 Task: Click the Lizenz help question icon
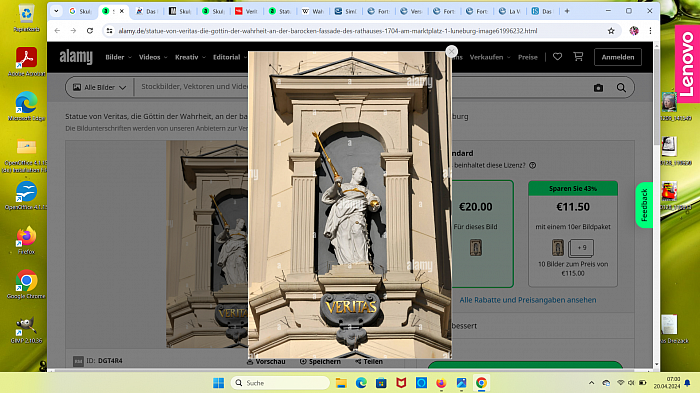(x=532, y=165)
